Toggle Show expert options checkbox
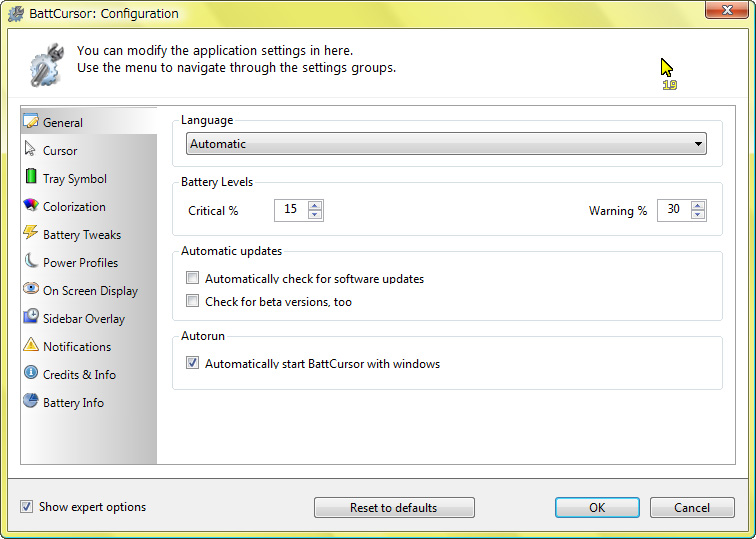 (x=27, y=506)
